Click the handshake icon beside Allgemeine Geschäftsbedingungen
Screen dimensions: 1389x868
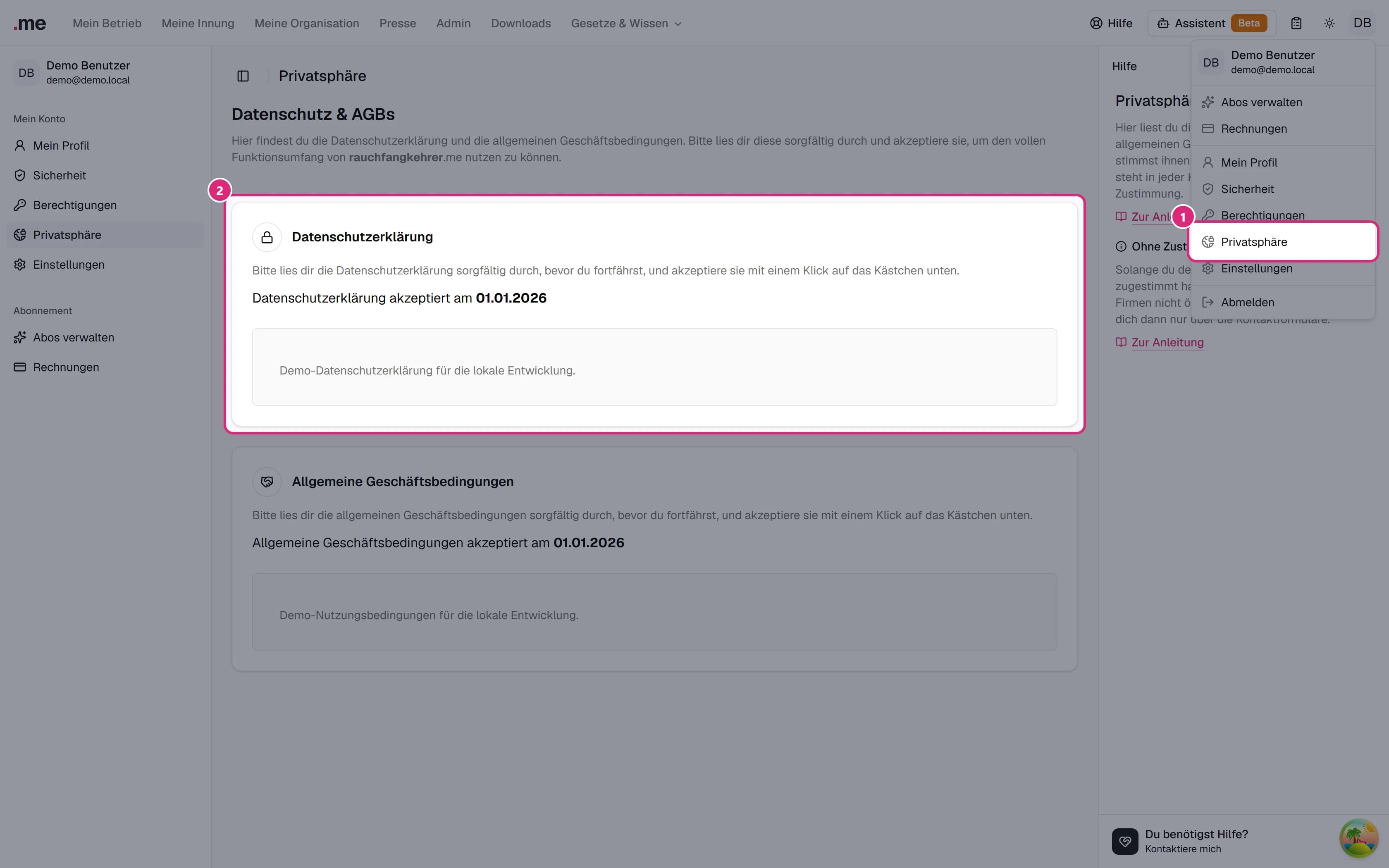267,482
